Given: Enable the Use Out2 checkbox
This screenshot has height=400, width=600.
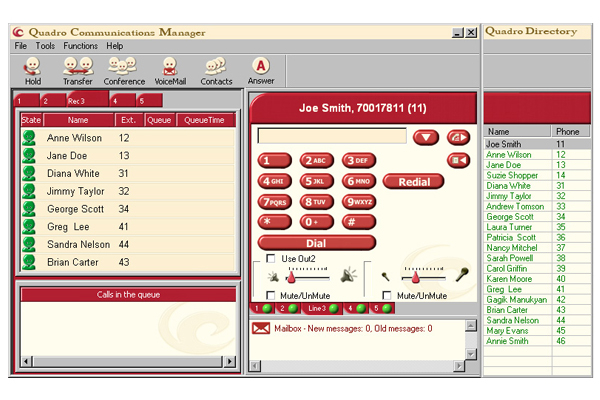Looking at the screenshot, I should coord(271,259).
